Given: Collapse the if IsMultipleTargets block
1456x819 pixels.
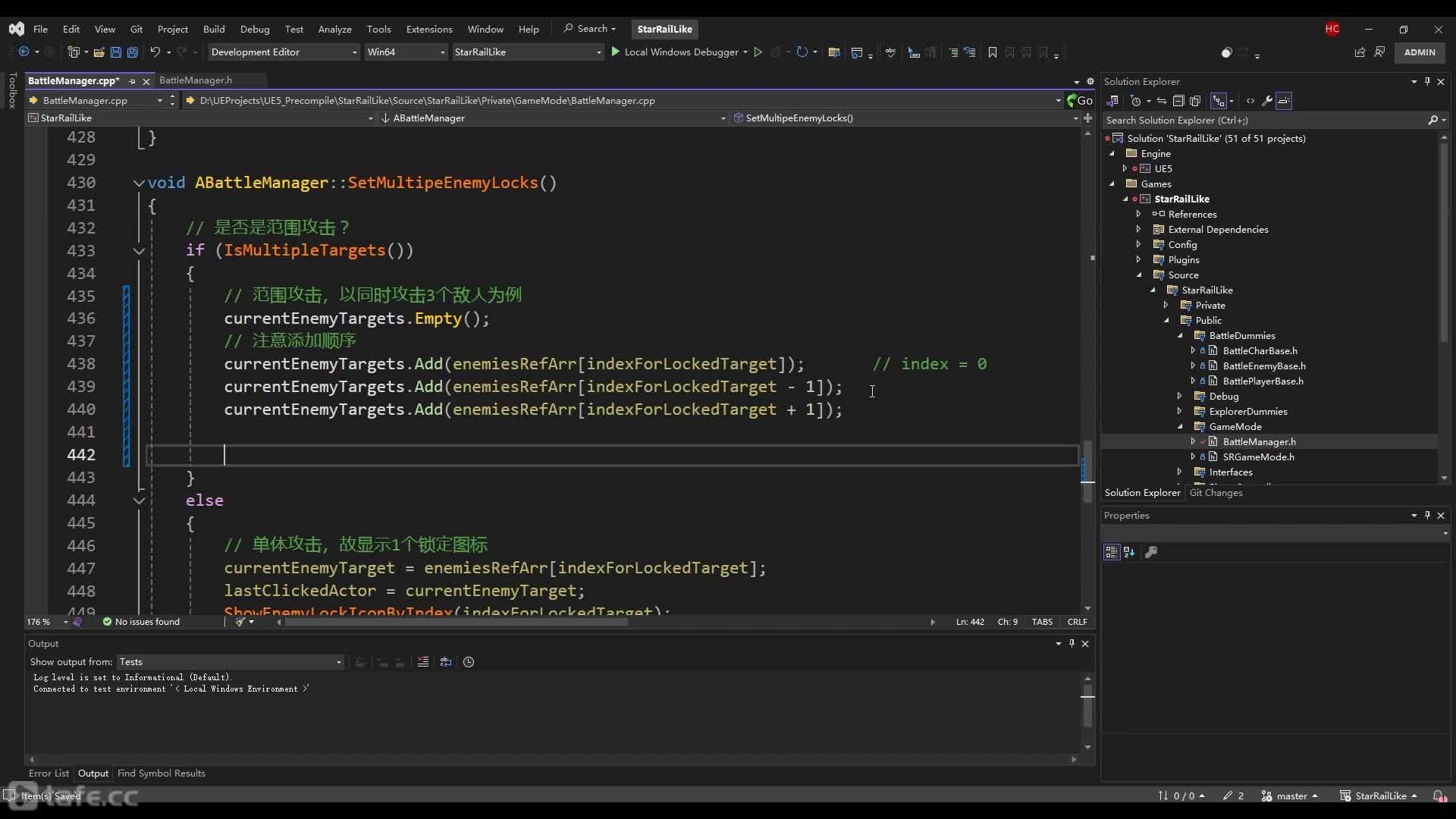Looking at the screenshot, I should [139, 251].
